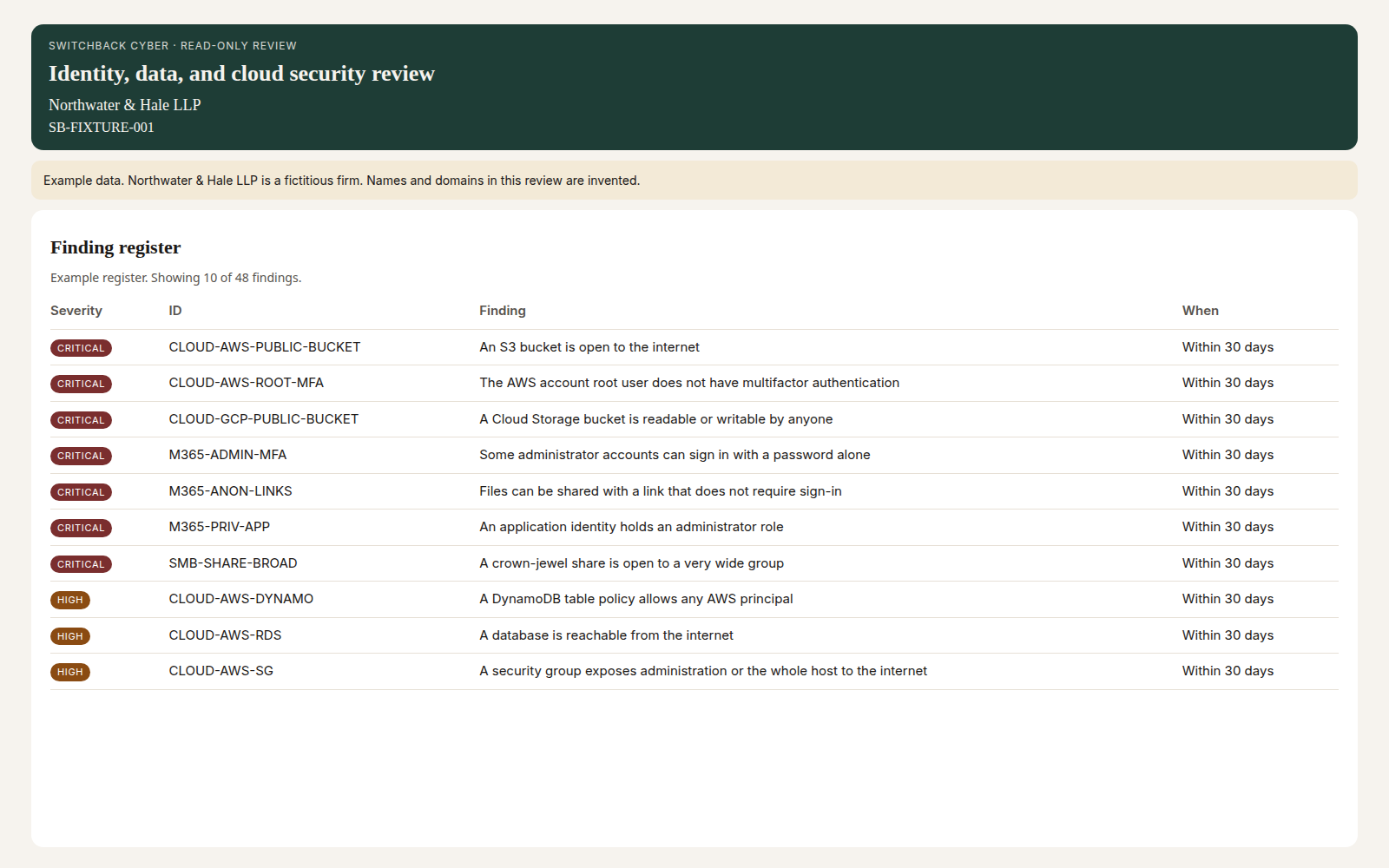
Task: Click the M365-PRIV-APP ID cell
Action: (220, 527)
